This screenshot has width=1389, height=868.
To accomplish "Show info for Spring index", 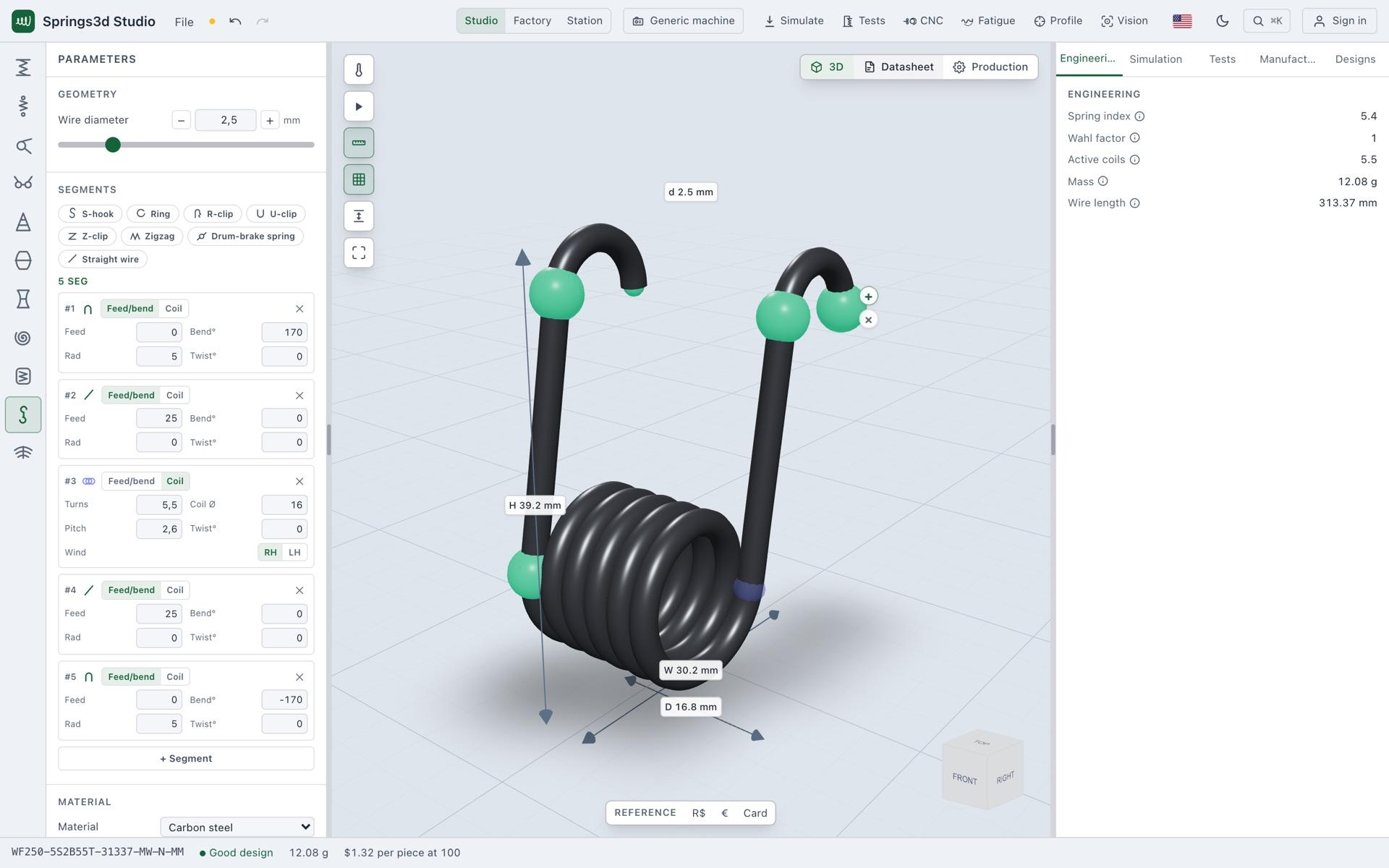I will tap(1139, 116).
